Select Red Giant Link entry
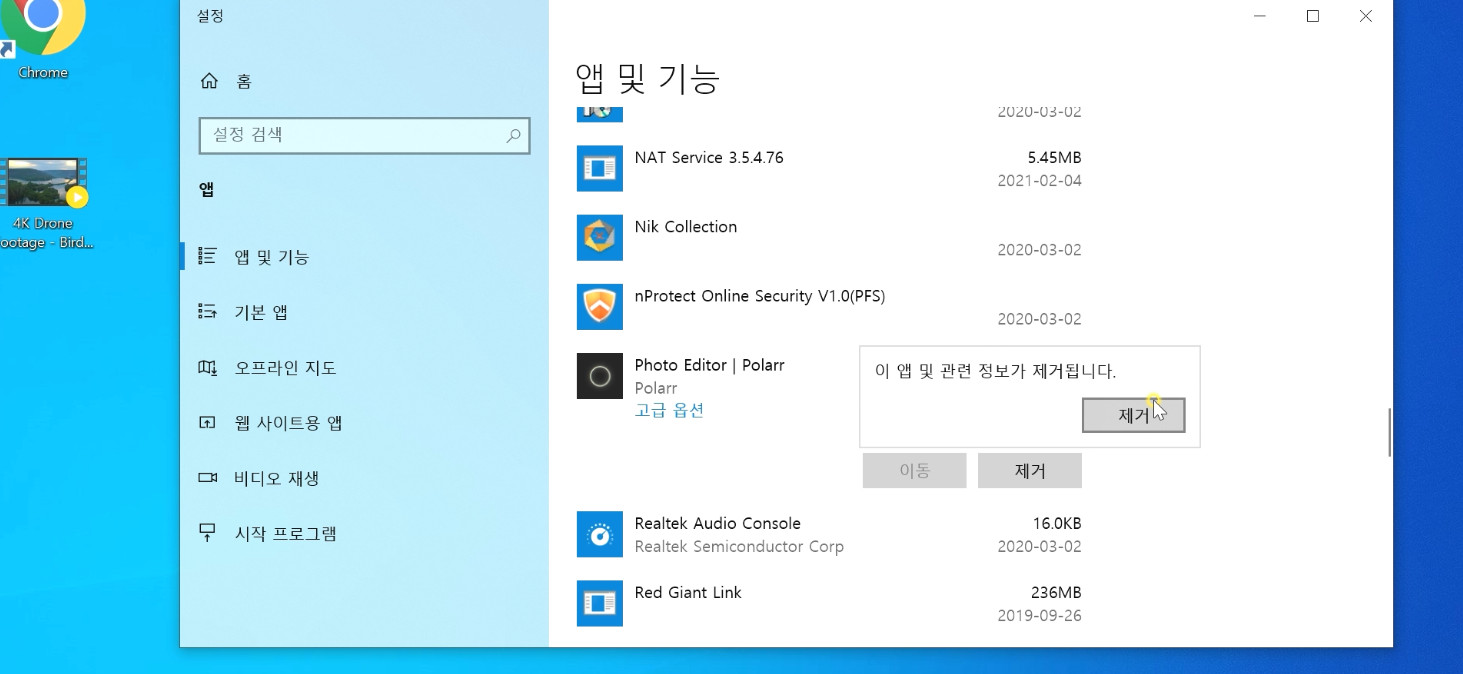 tap(829, 604)
